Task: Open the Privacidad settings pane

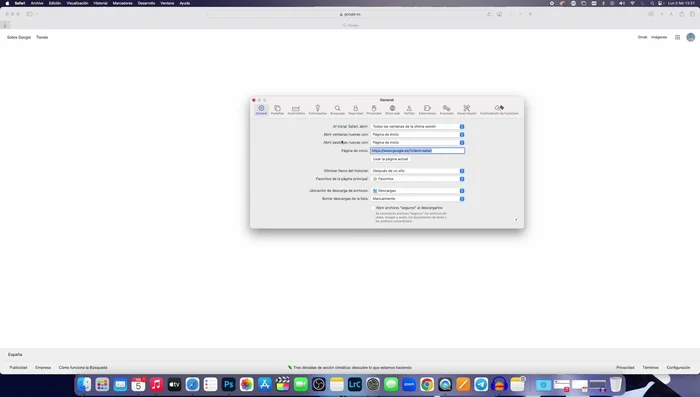Action: [374, 110]
